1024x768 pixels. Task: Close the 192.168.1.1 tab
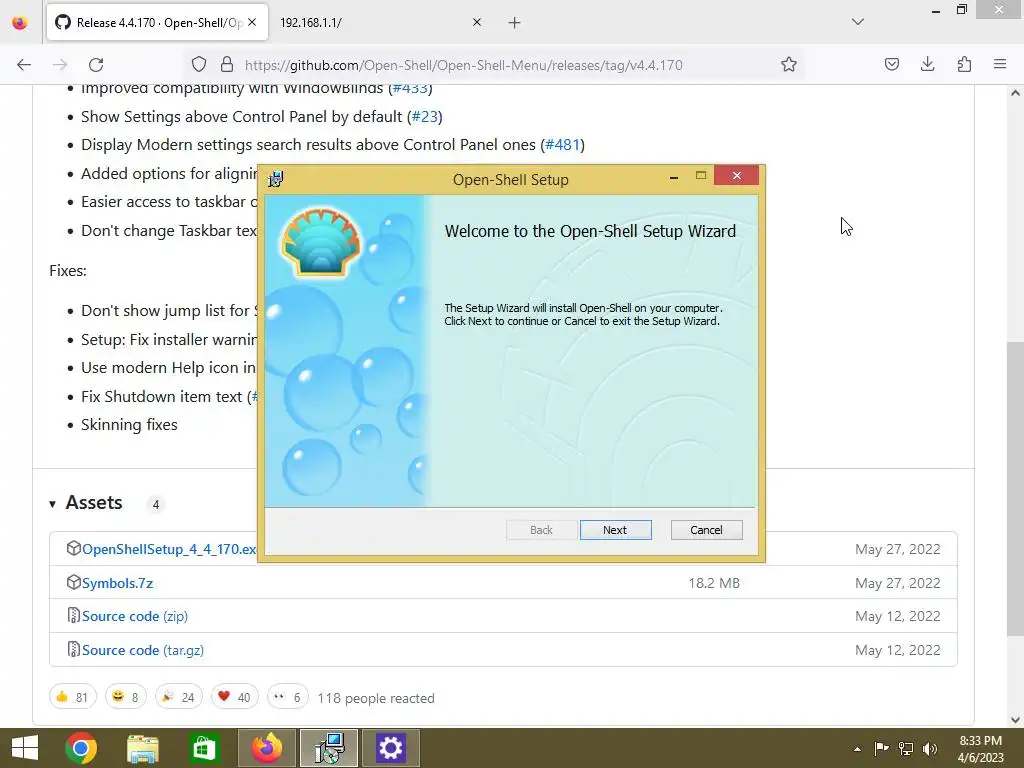477,22
